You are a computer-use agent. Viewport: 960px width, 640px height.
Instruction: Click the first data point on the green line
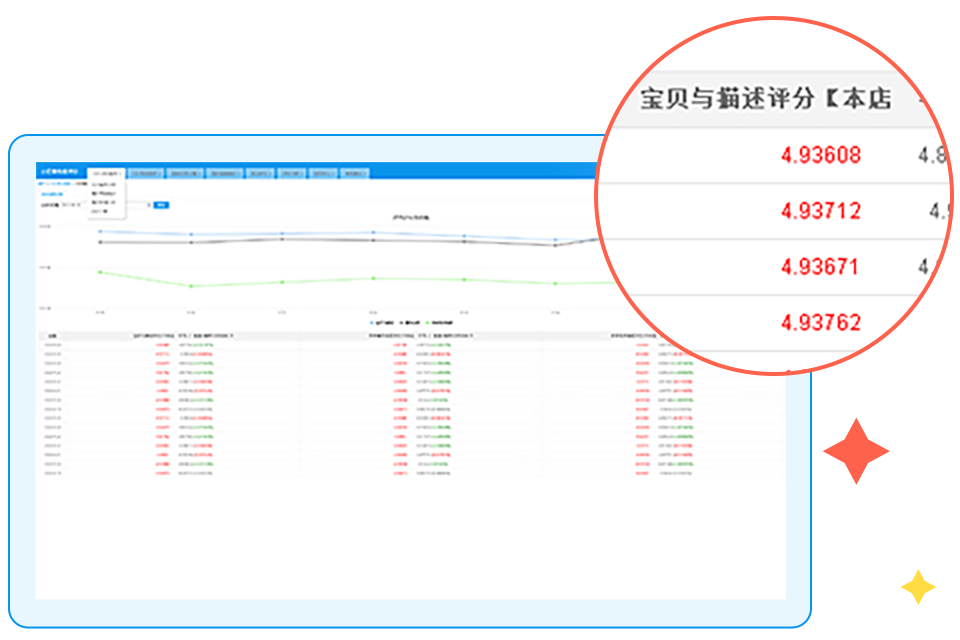click(100, 272)
